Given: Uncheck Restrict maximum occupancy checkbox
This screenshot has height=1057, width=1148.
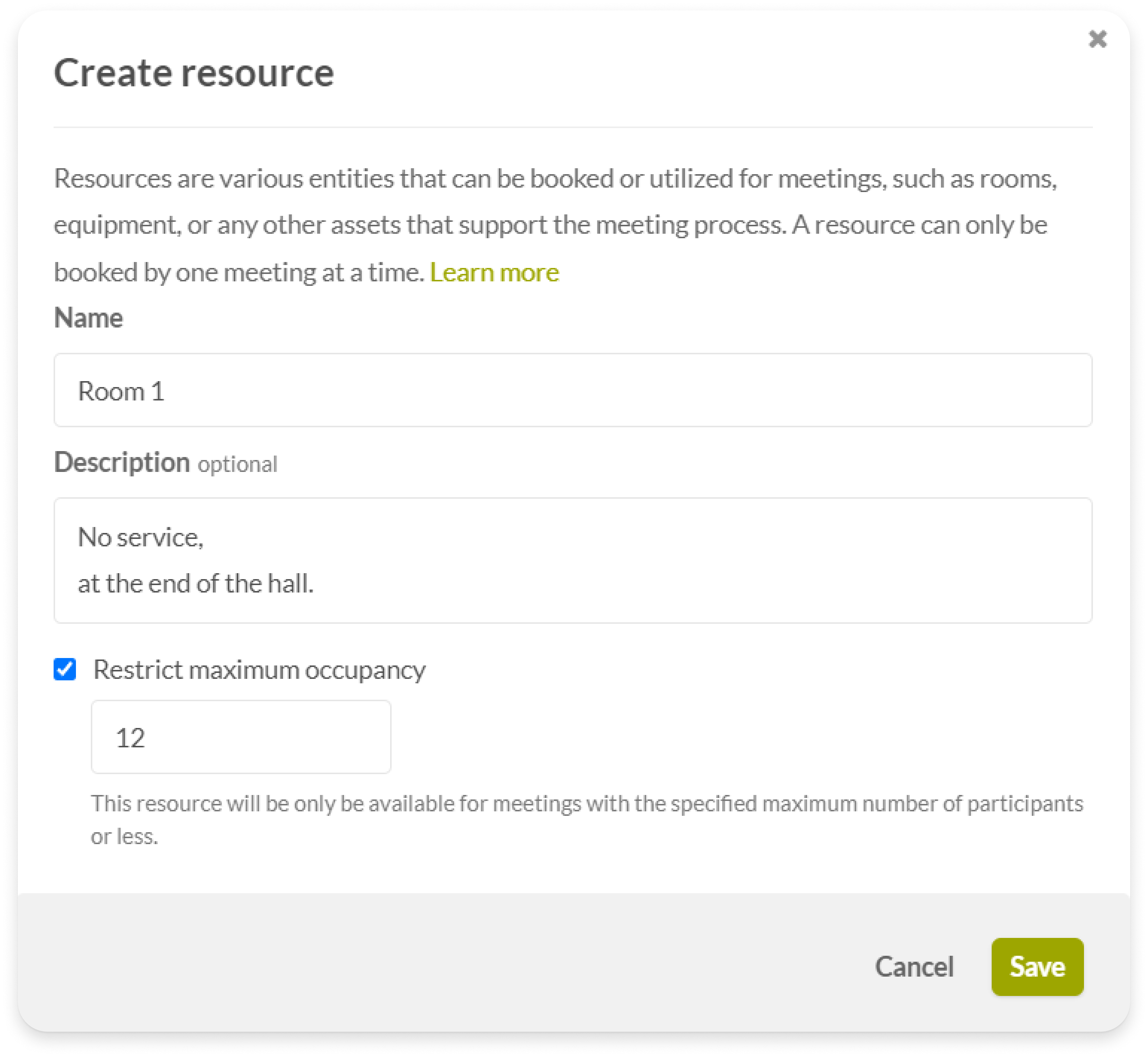Looking at the screenshot, I should point(65,669).
